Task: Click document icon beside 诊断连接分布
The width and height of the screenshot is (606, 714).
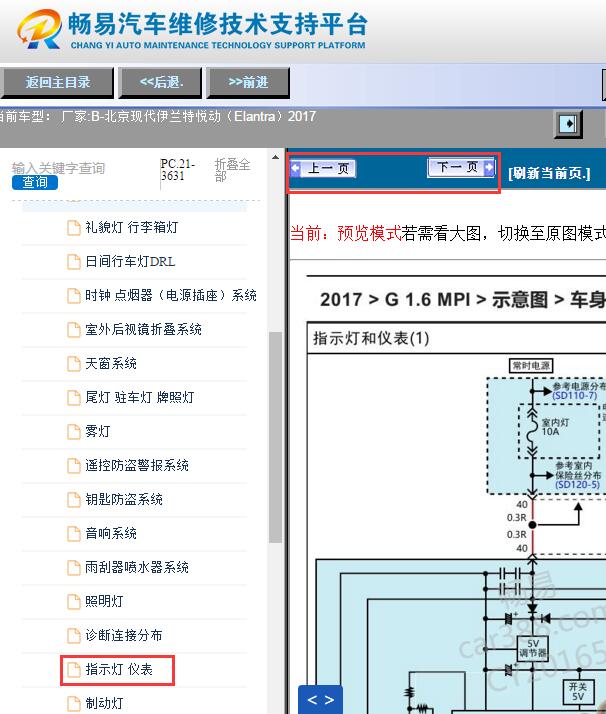Action: click(74, 636)
